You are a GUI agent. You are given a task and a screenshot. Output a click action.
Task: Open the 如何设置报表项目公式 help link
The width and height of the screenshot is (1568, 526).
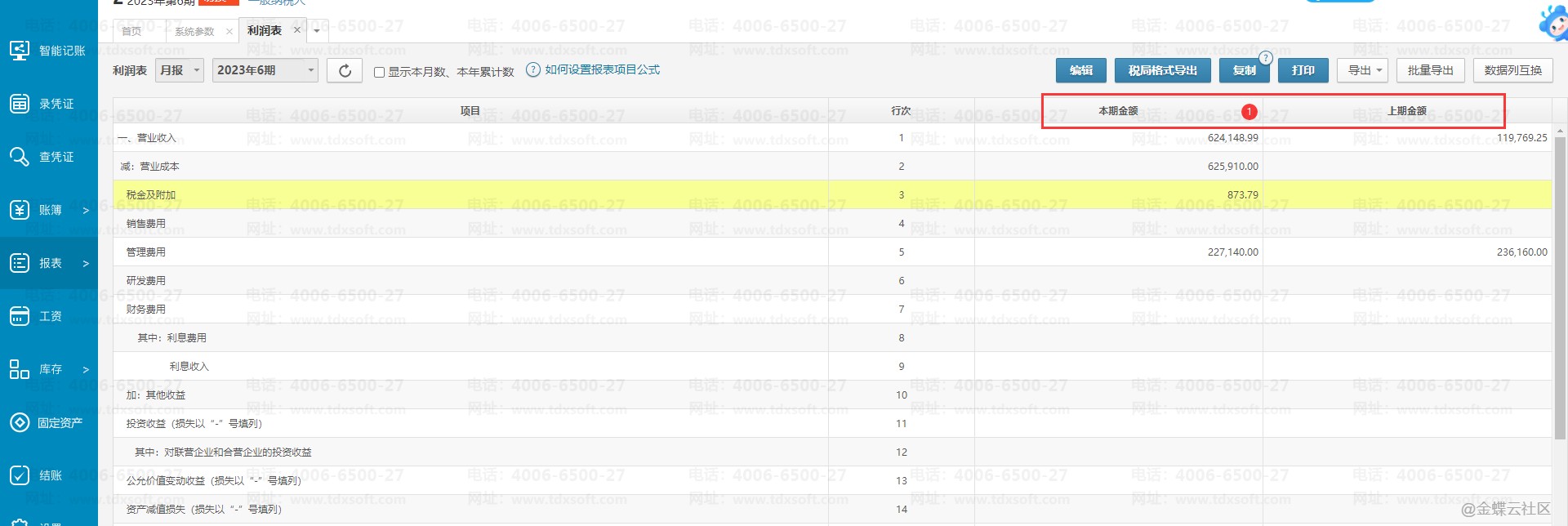(x=602, y=70)
